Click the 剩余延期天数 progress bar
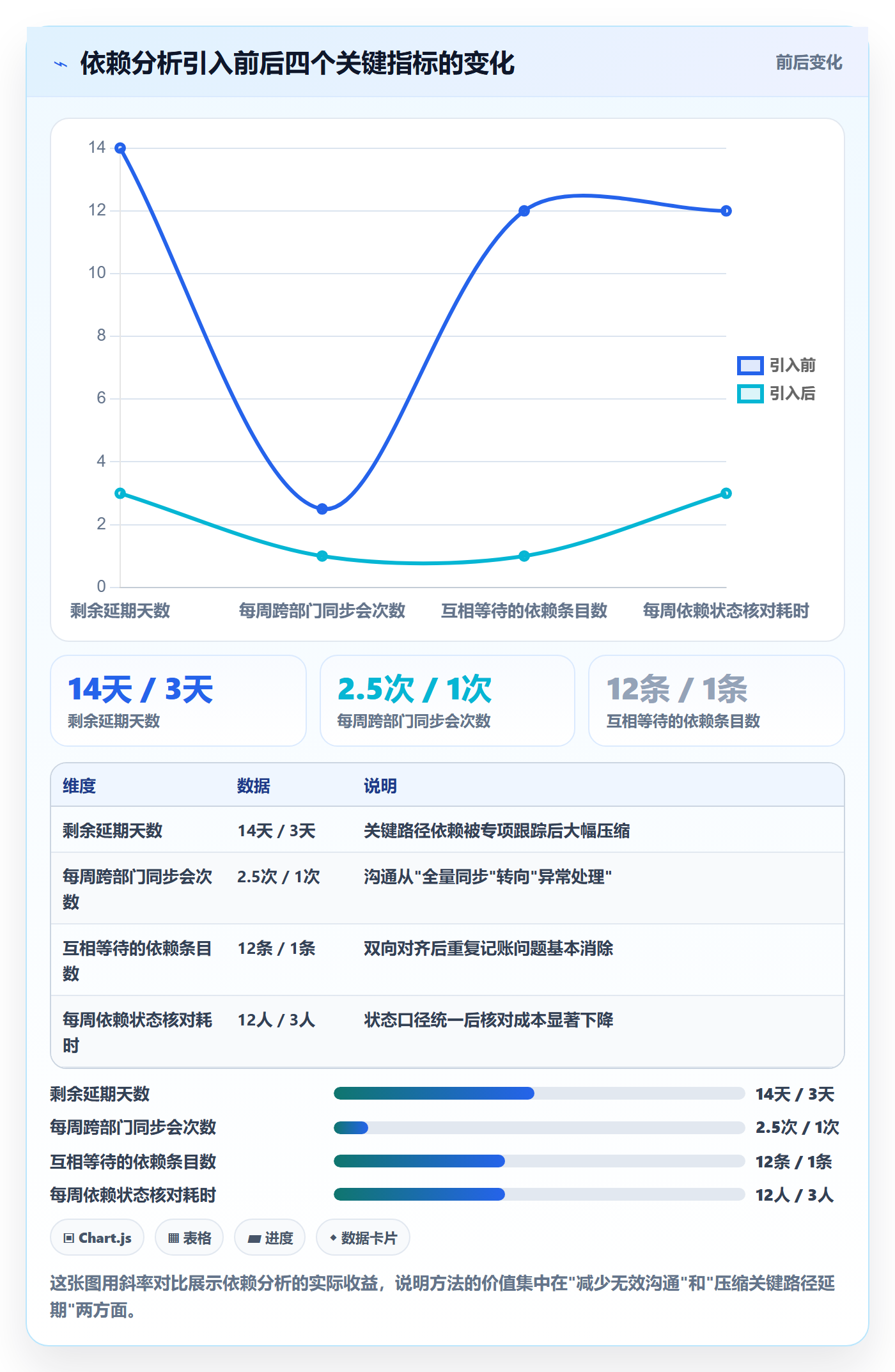 pos(539,1093)
